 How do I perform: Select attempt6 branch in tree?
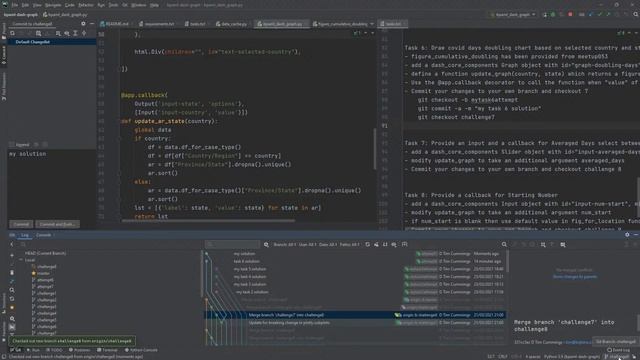click(x=45, y=280)
